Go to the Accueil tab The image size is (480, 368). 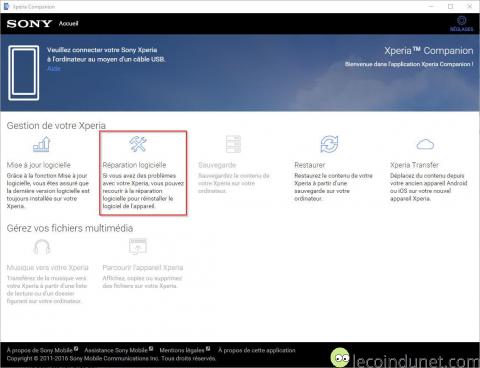(68, 23)
